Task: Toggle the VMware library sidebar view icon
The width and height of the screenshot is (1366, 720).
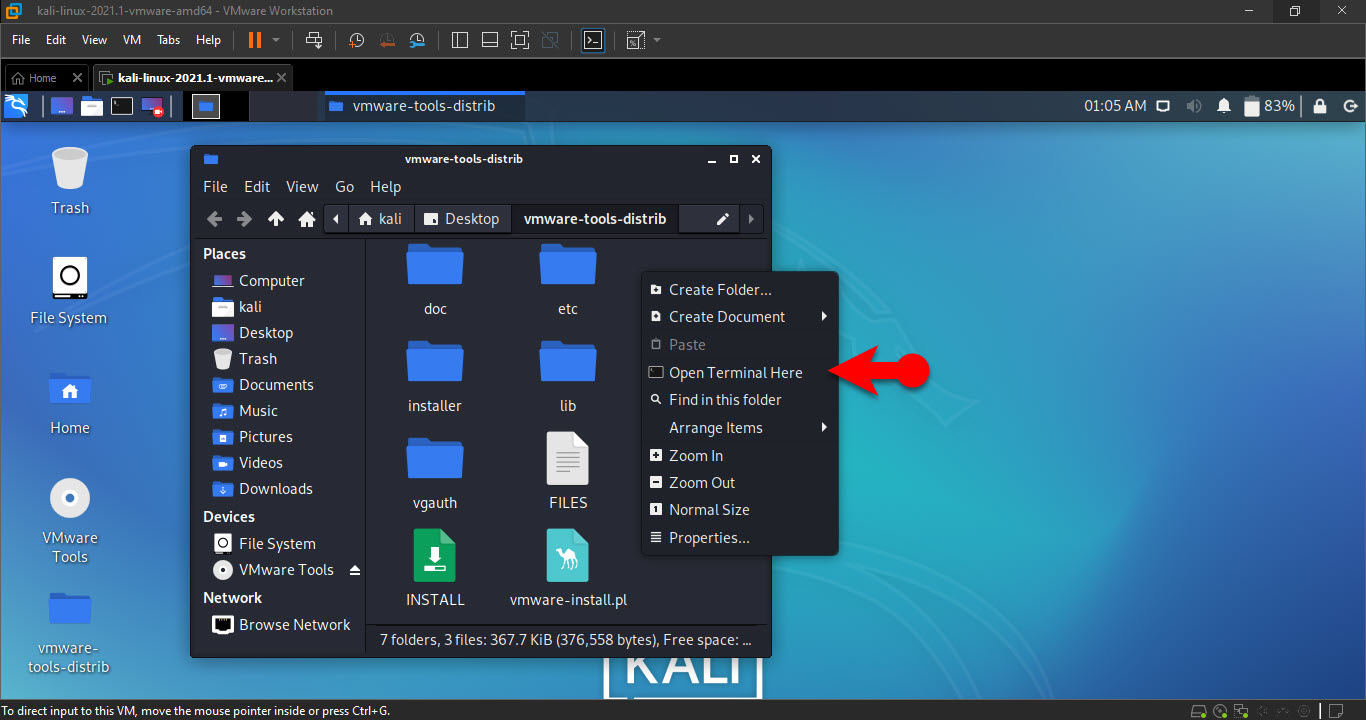Action: click(460, 40)
